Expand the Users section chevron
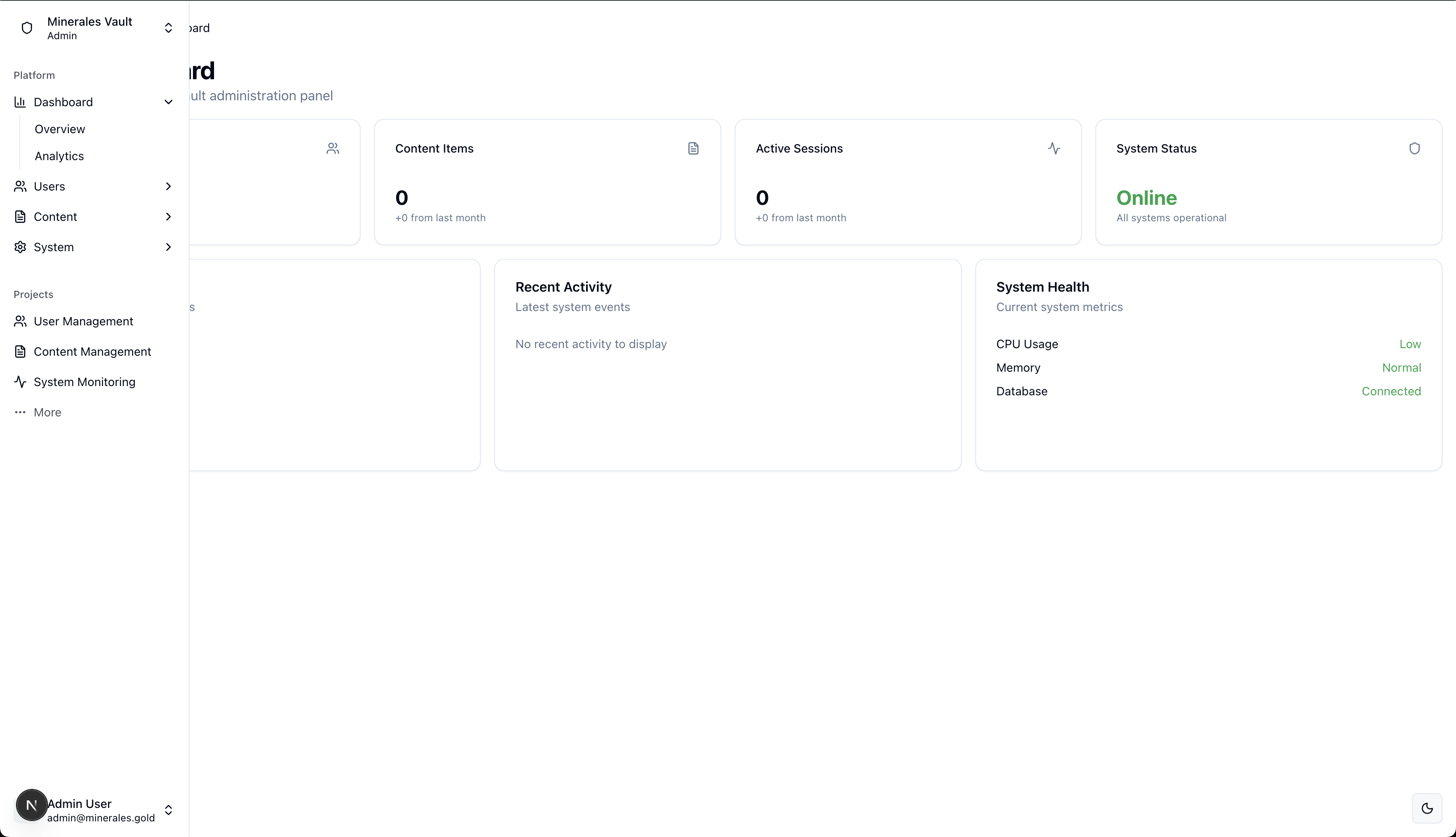 tap(169, 186)
